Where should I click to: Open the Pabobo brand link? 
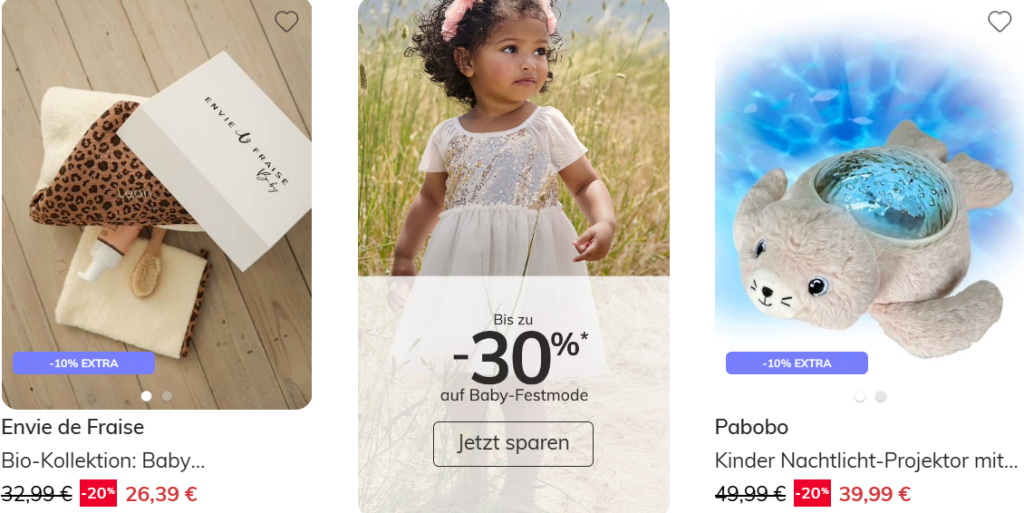(752, 428)
